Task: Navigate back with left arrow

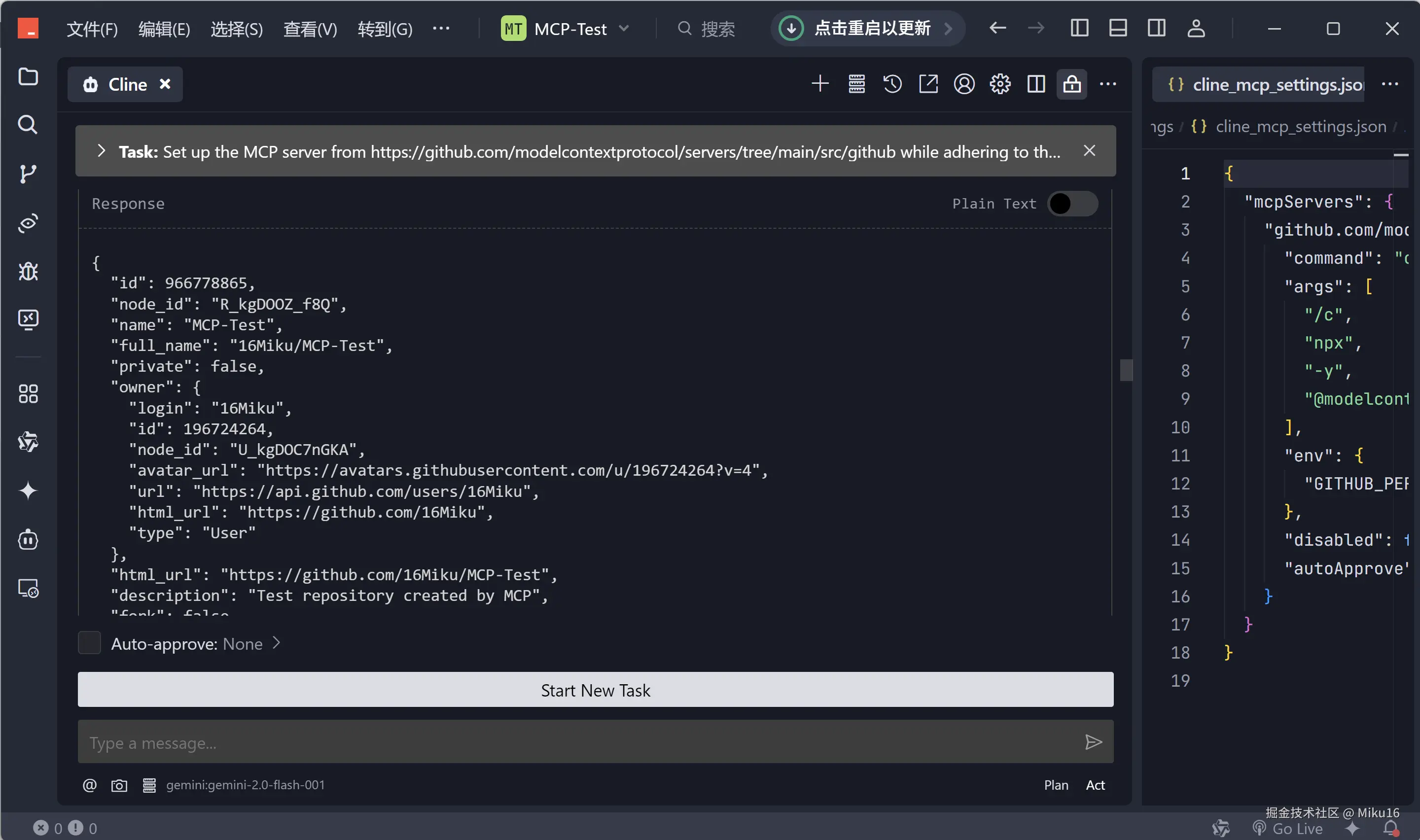Action: pyautogui.click(x=997, y=28)
